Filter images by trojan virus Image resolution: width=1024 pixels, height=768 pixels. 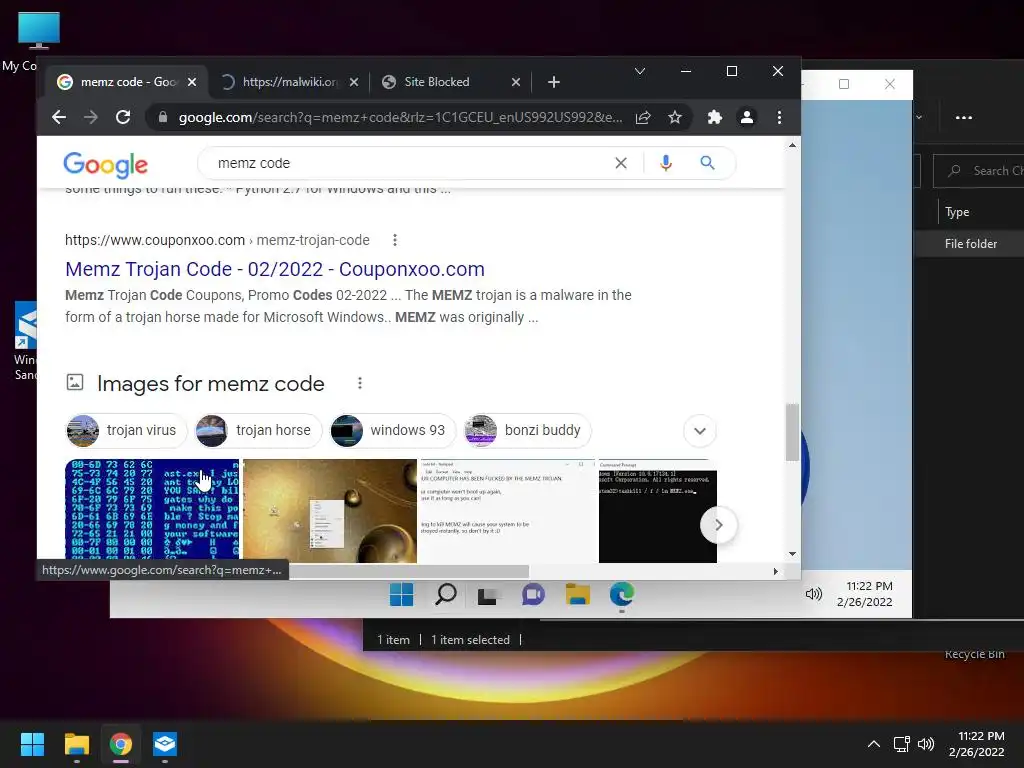point(127,430)
